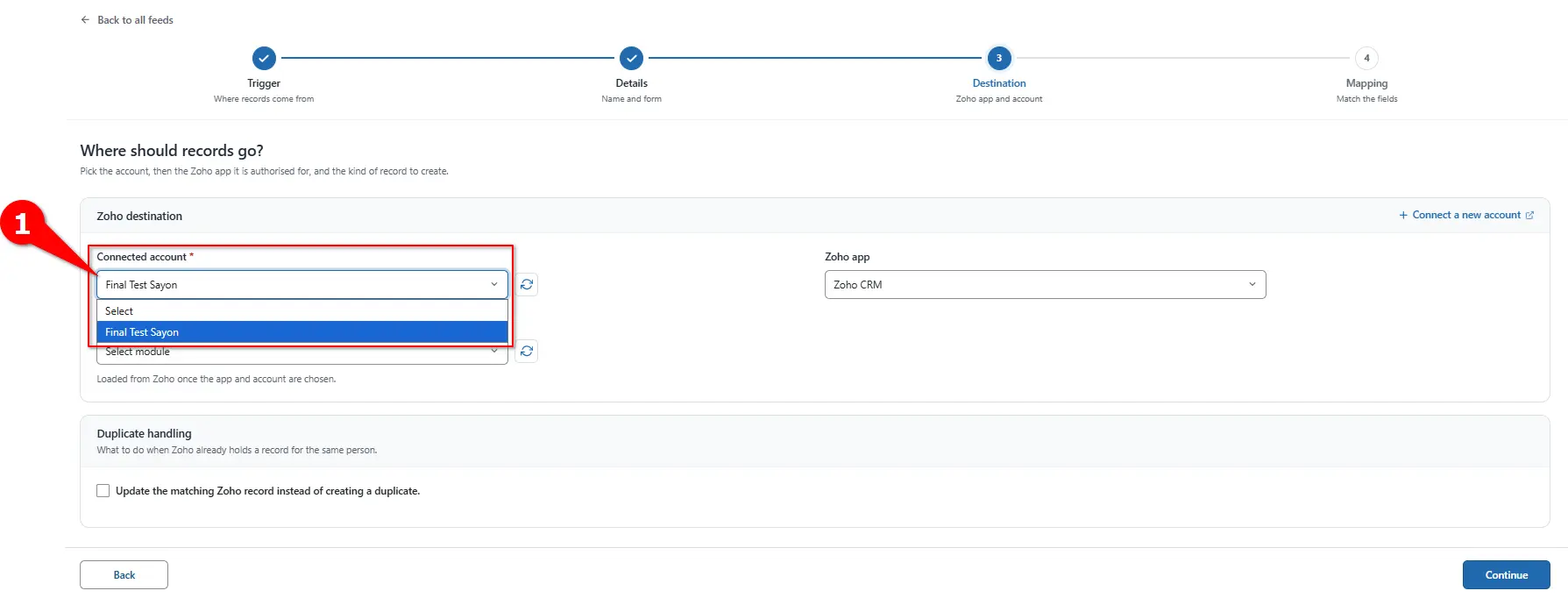
Task: Click the 'Zoho app' field label
Action: point(847,257)
